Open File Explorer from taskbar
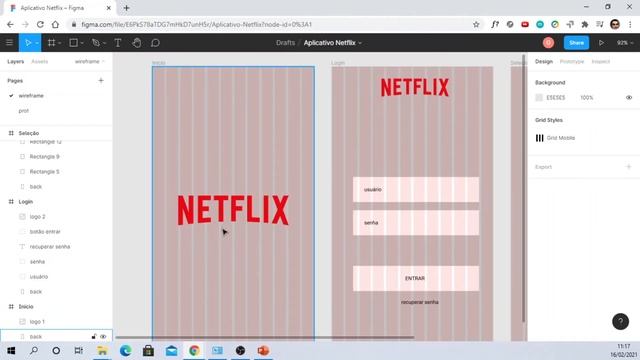 [x=102, y=351]
